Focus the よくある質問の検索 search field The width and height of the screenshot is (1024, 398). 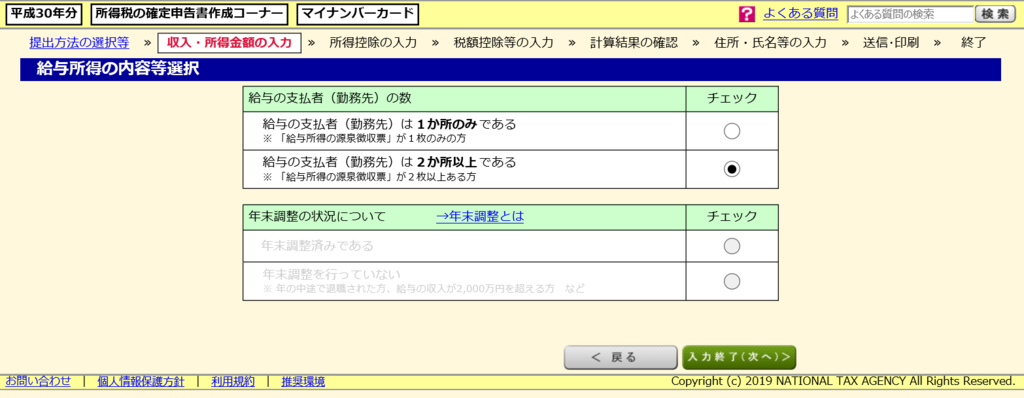pyautogui.click(x=910, y=14)
